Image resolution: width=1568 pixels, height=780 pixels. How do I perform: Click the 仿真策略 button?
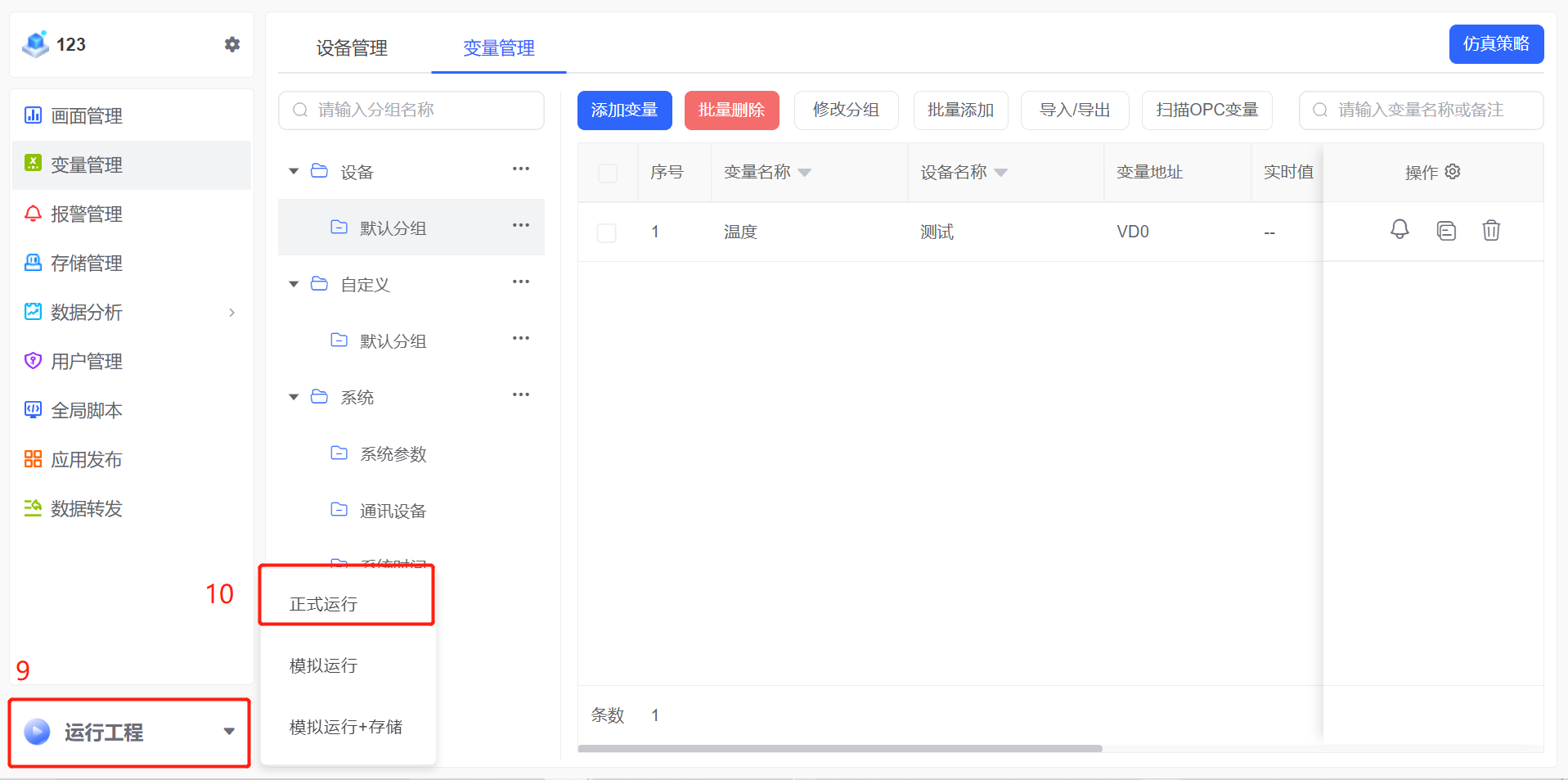[x=1496, y=44]
